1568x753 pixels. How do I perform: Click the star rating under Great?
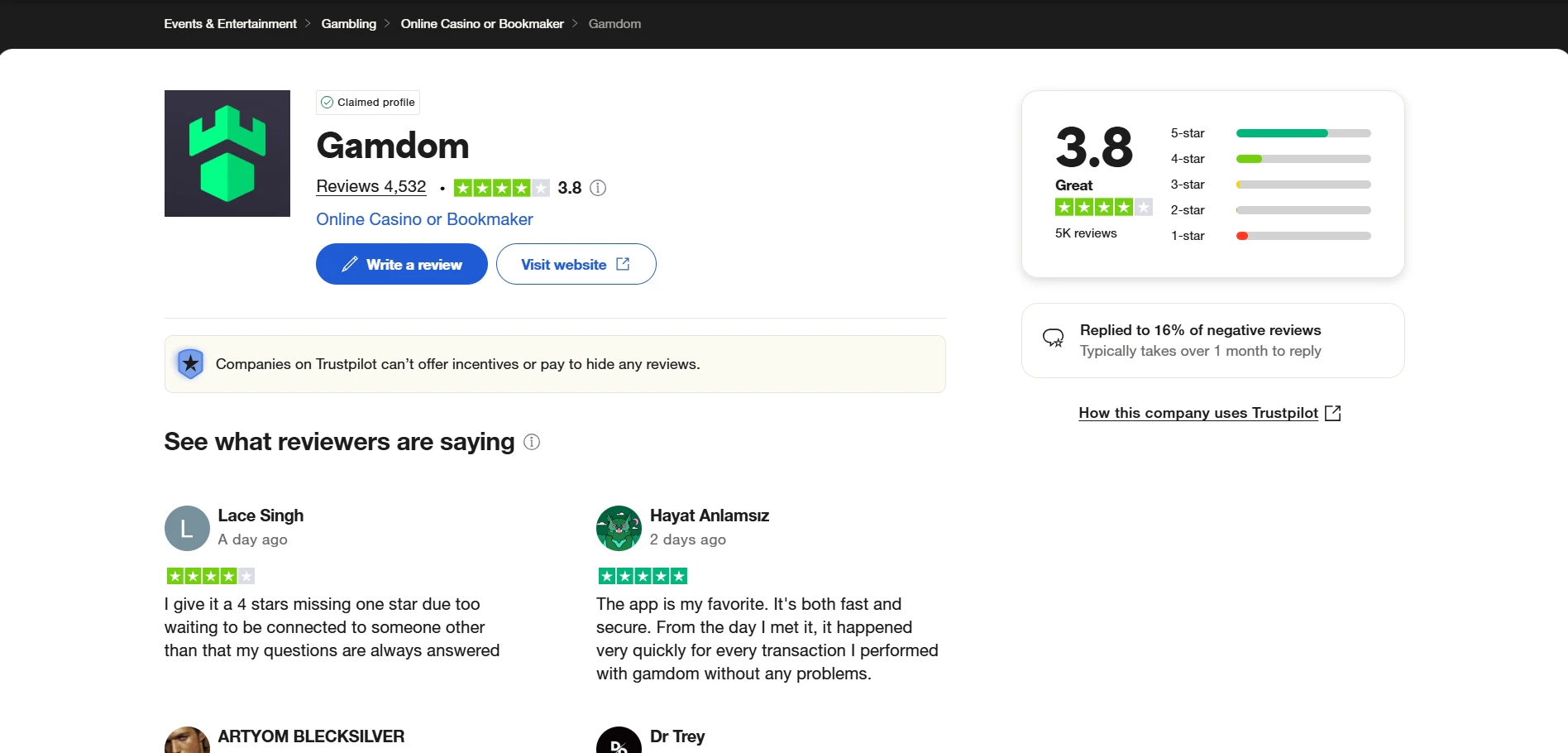pyautogui.click(x=1104, y=207)
